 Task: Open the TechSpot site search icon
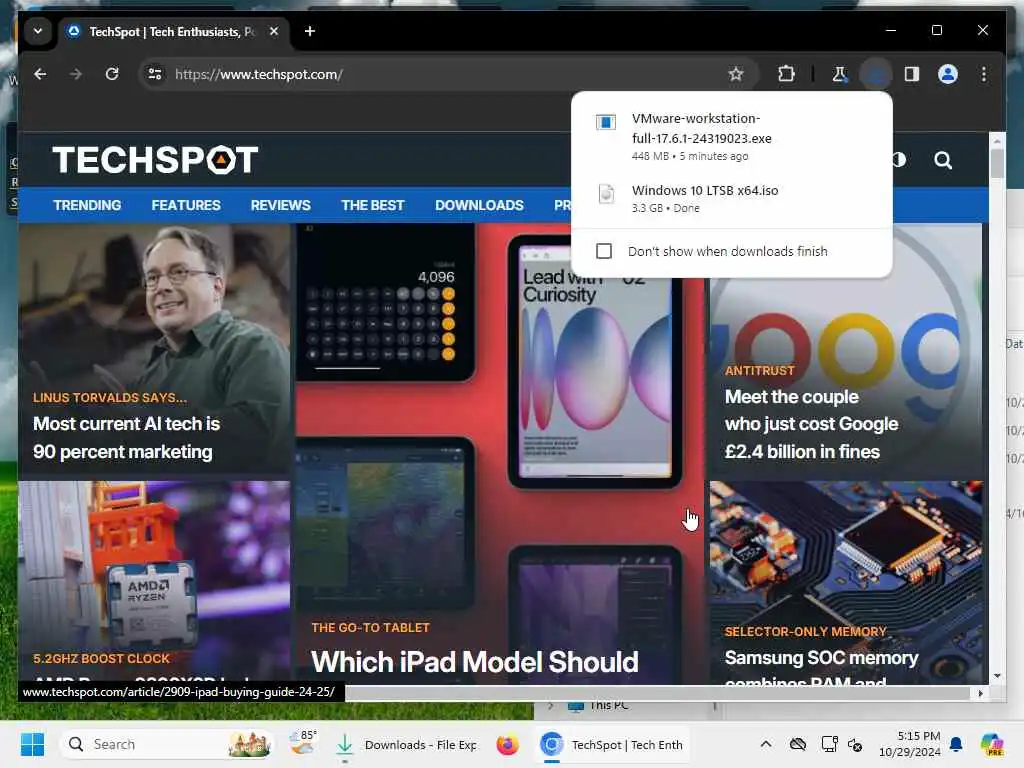tap(942, 160)
